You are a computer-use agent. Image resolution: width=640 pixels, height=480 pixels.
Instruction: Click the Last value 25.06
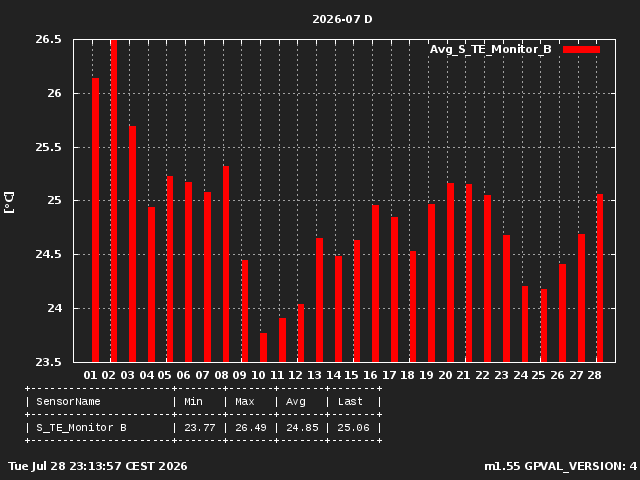coord(353,428)
